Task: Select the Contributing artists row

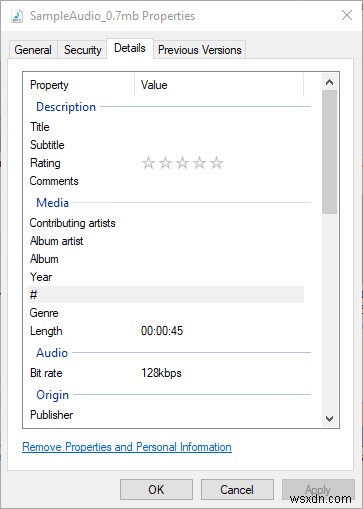Action: coord(166,223)
